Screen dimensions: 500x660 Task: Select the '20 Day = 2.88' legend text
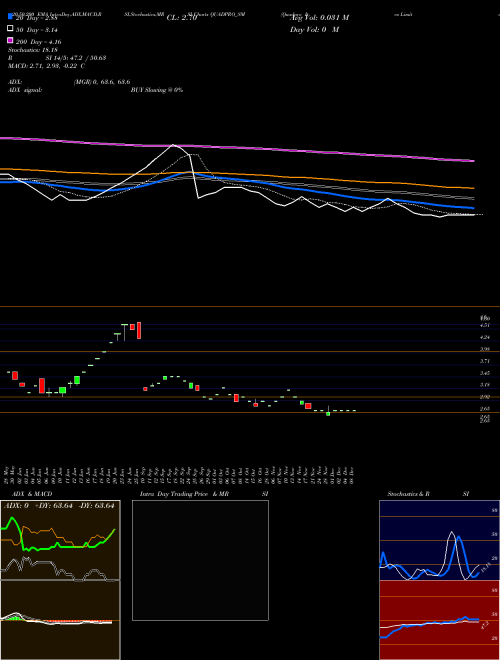pyautogui.click(x=36, y=18)
